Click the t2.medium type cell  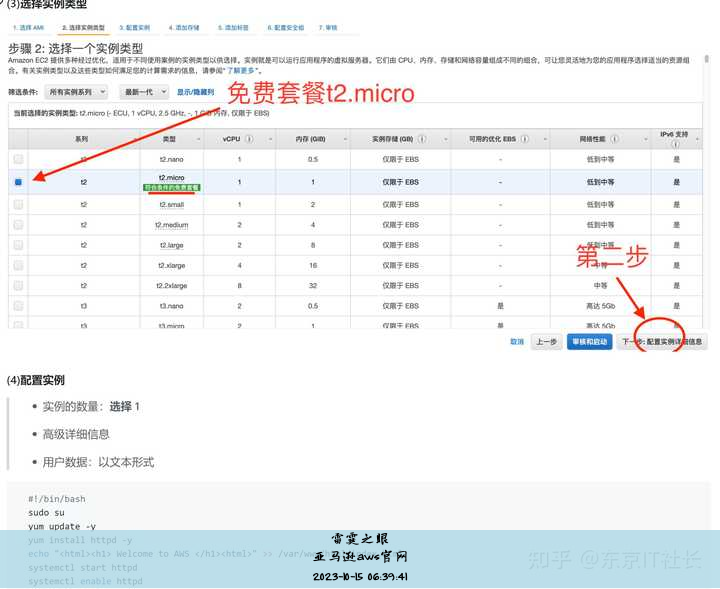pos(172,225)
